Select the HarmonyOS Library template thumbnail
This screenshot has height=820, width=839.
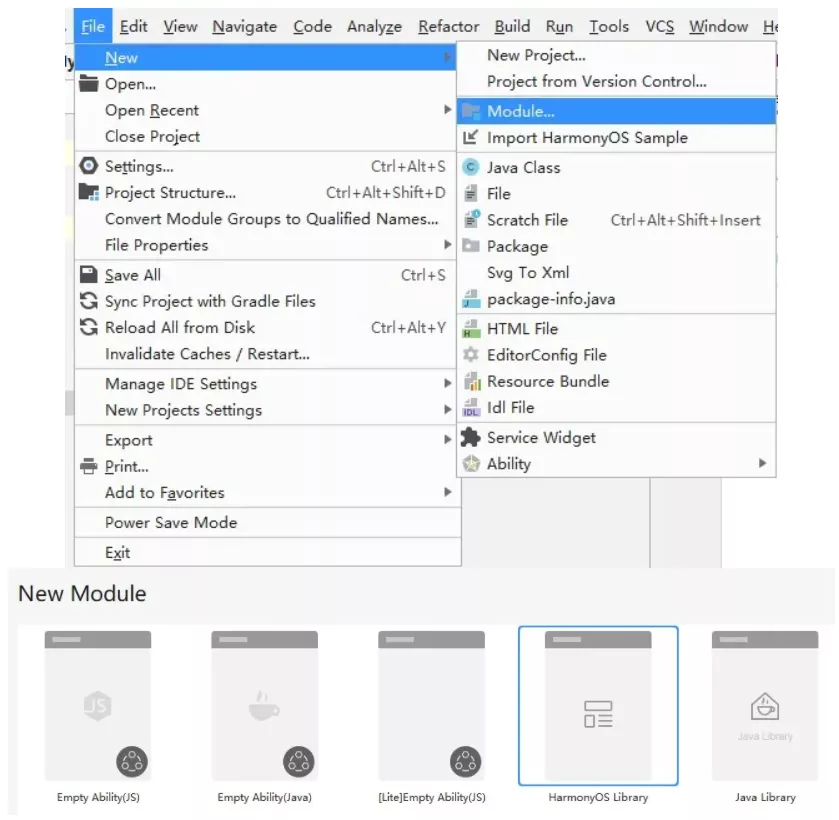[598, 705]
